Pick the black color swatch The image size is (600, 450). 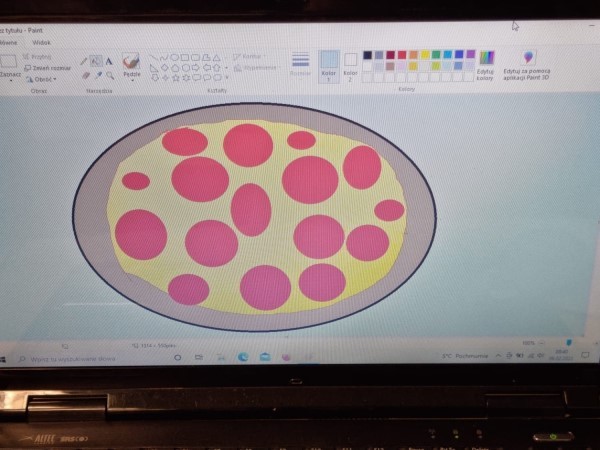tap(367, 55)
